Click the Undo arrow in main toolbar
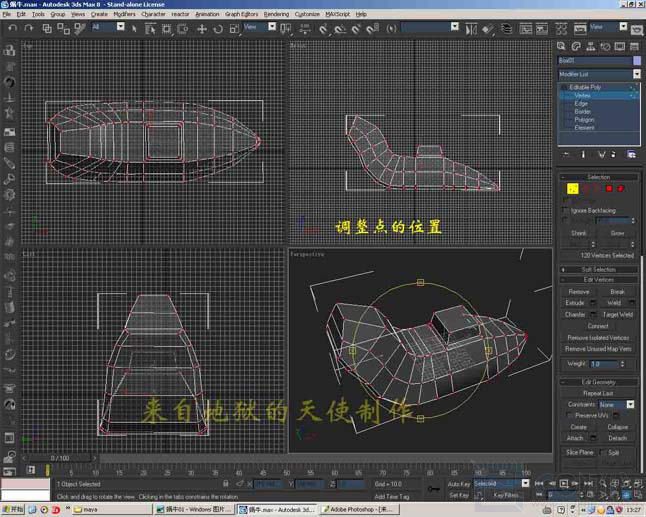This screenshot has height=517, width=646. click(x=13, y=28)
